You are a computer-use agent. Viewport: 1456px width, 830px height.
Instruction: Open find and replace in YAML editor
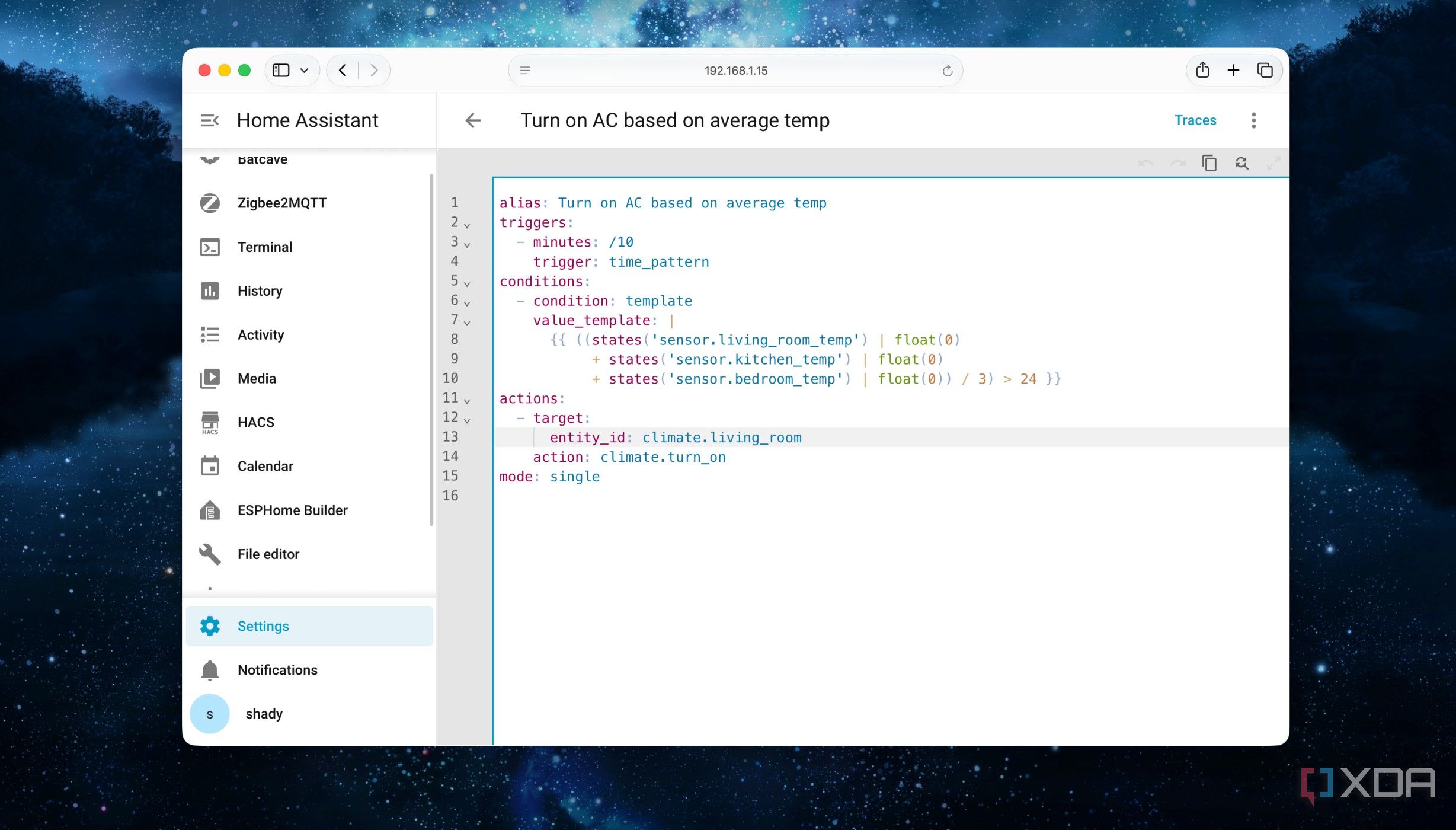point(1241,162)
